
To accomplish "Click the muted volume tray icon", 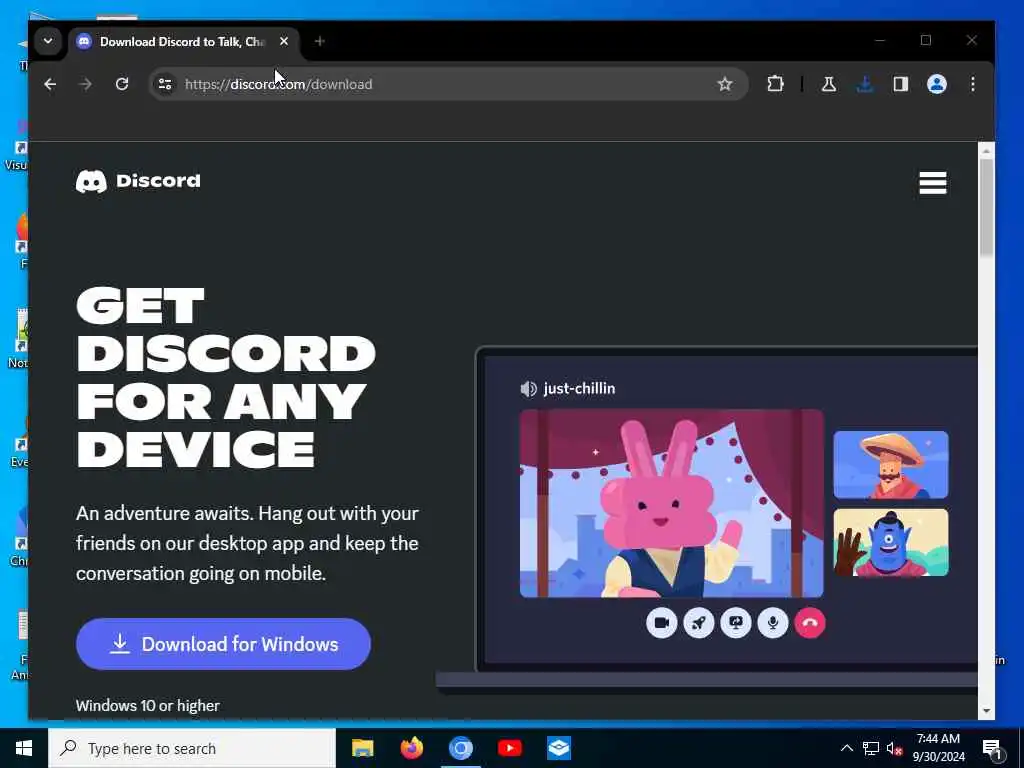I will point(895,748).
